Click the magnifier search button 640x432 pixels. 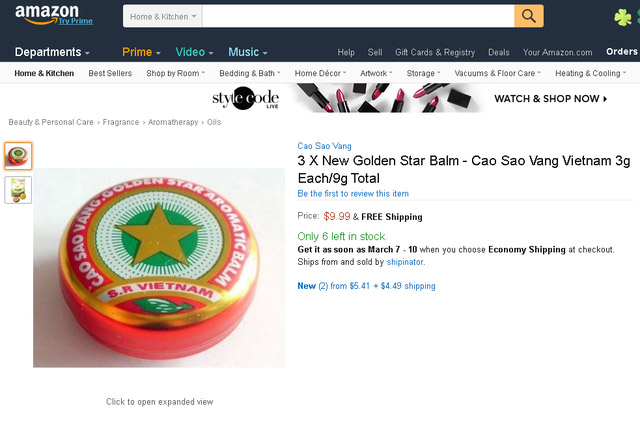click(529, 16)
